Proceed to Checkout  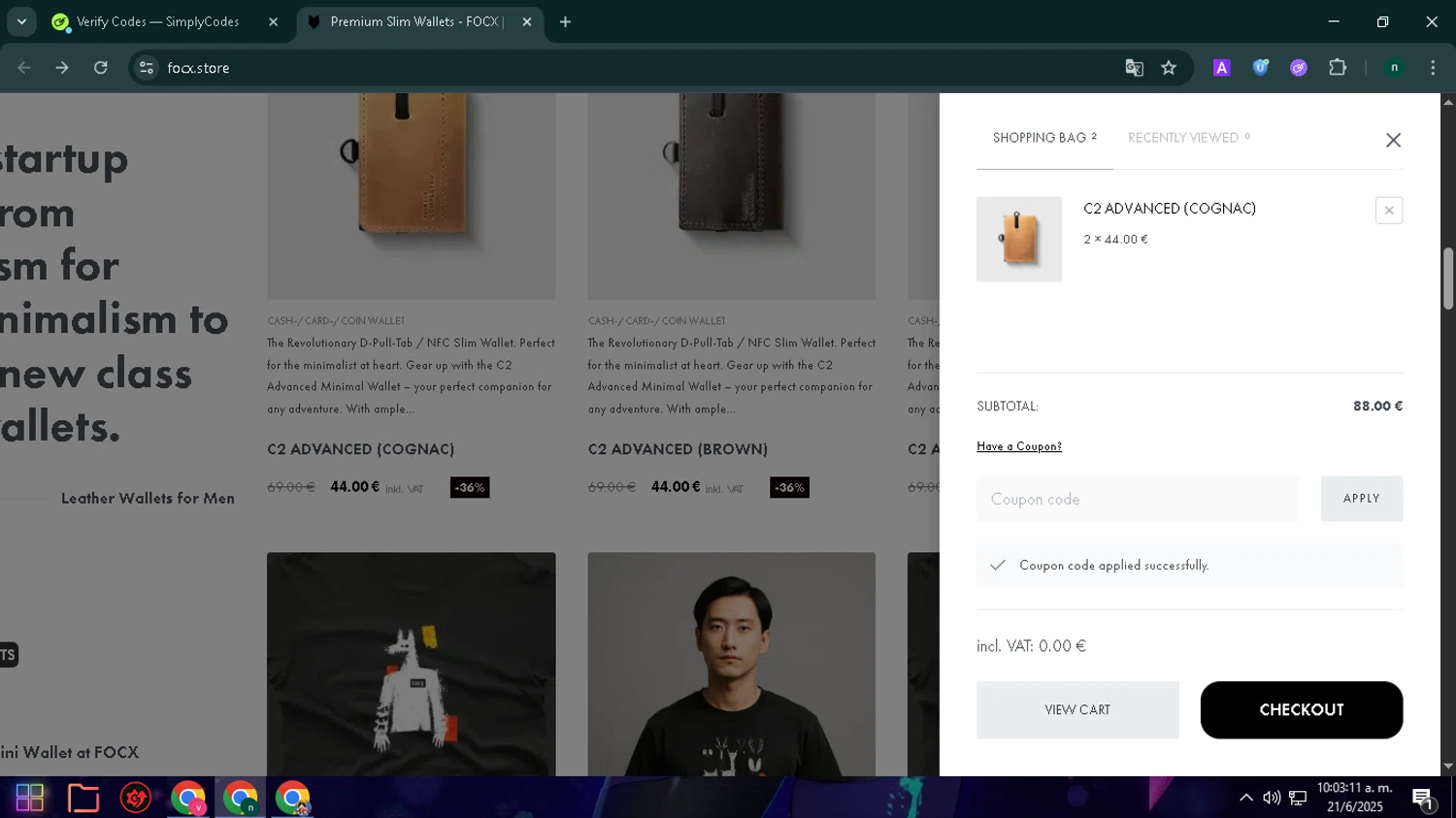tap(1302, 710)
